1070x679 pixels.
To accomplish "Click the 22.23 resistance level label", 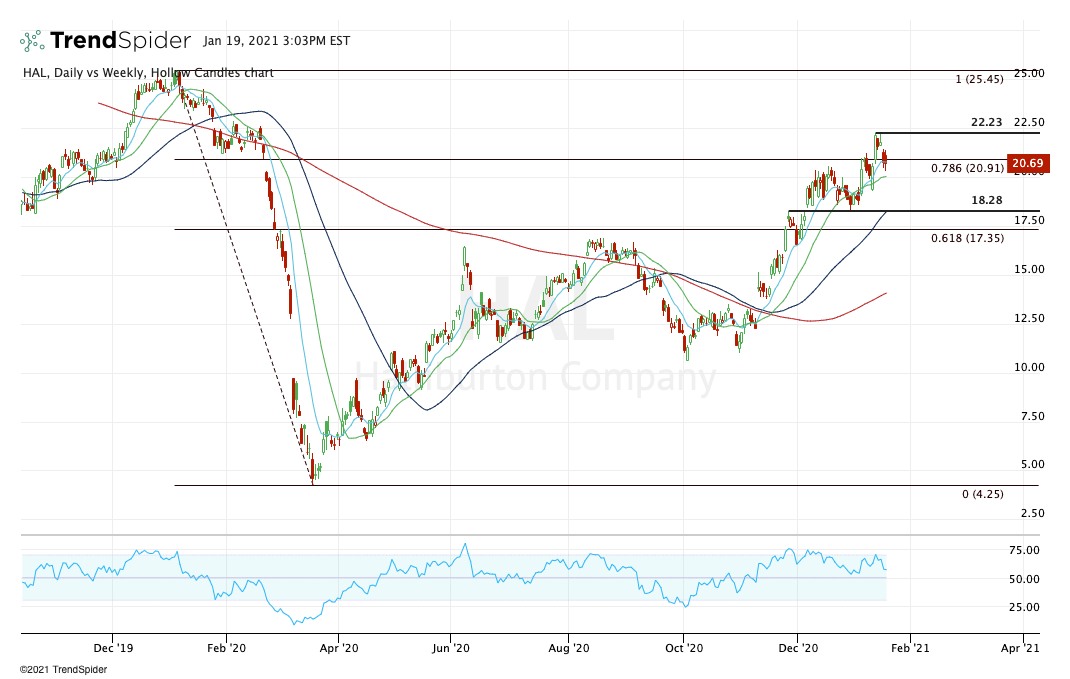I will [x=987, y=122].
